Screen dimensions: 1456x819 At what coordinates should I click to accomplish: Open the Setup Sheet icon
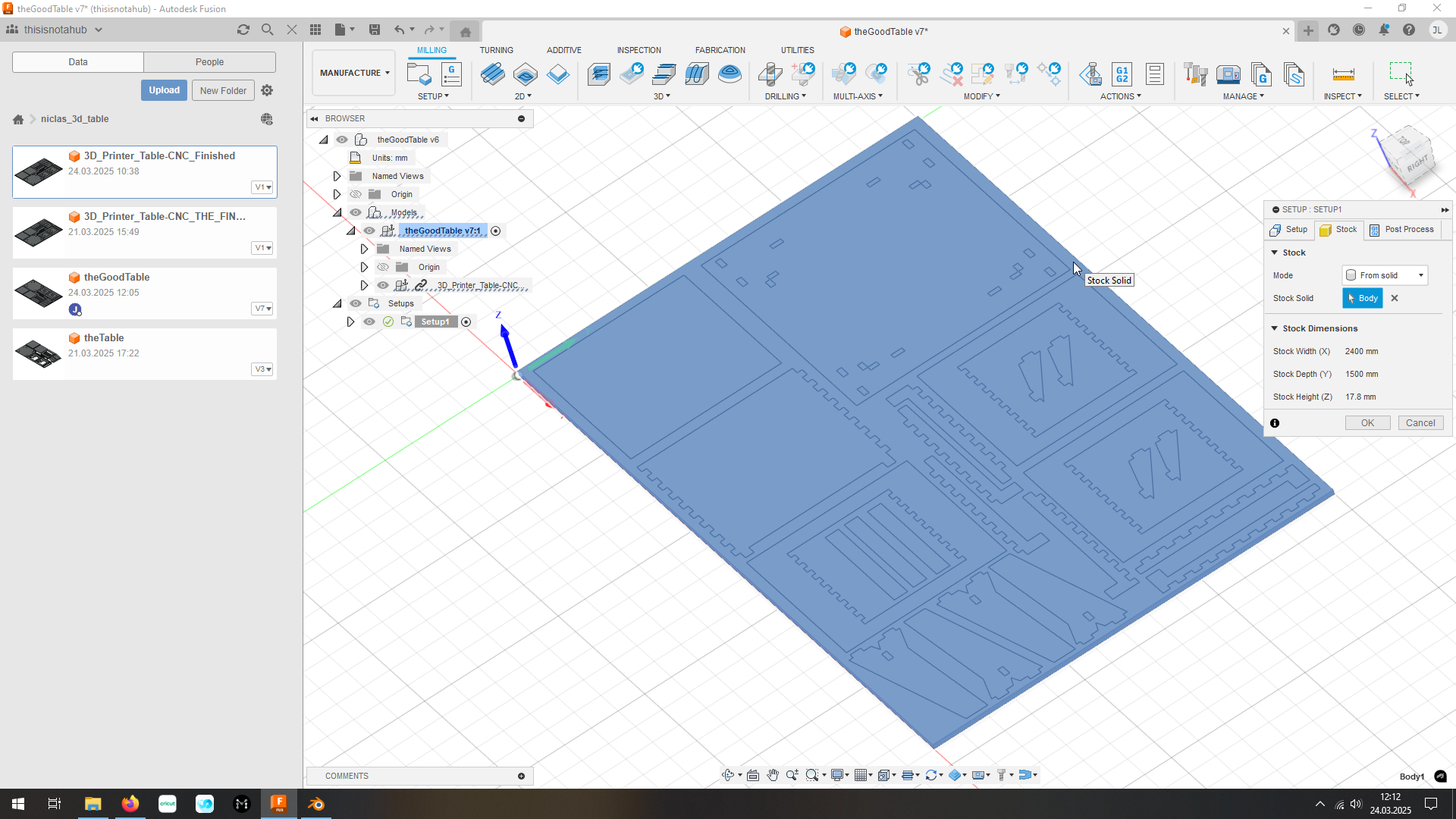pyautogui.click(x=1155, y=74)
